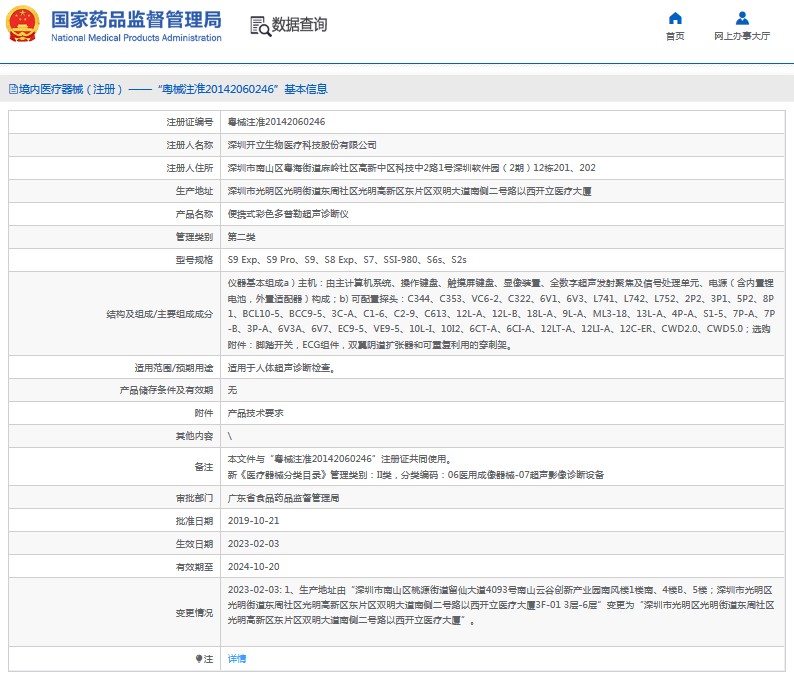Image resolution: width=794 pixels, height=677 pixels.
Task: Click the 有效期至 row label
Action: [x=194, y=567]
